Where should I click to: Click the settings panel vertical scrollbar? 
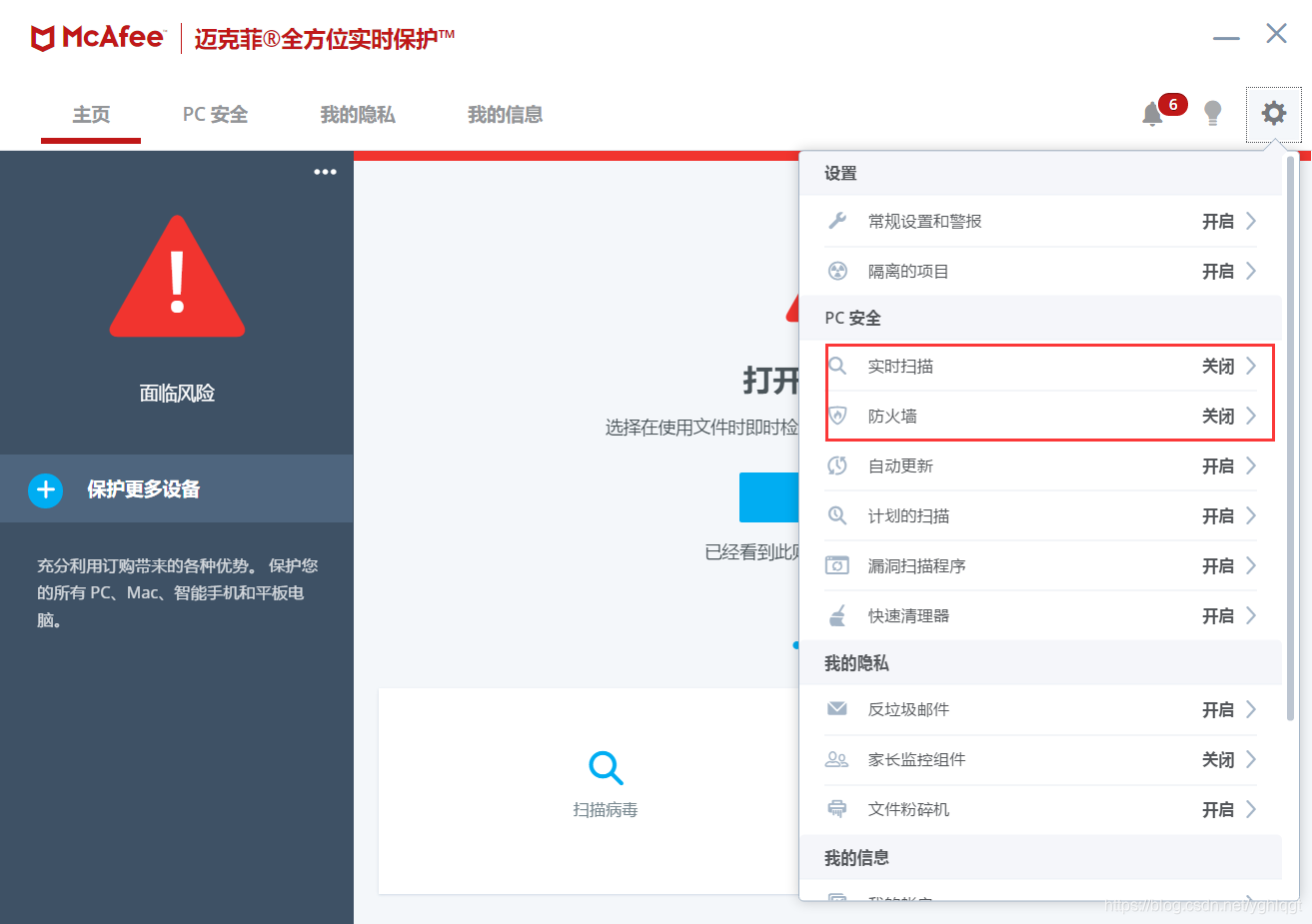(x=1290, y=438)
